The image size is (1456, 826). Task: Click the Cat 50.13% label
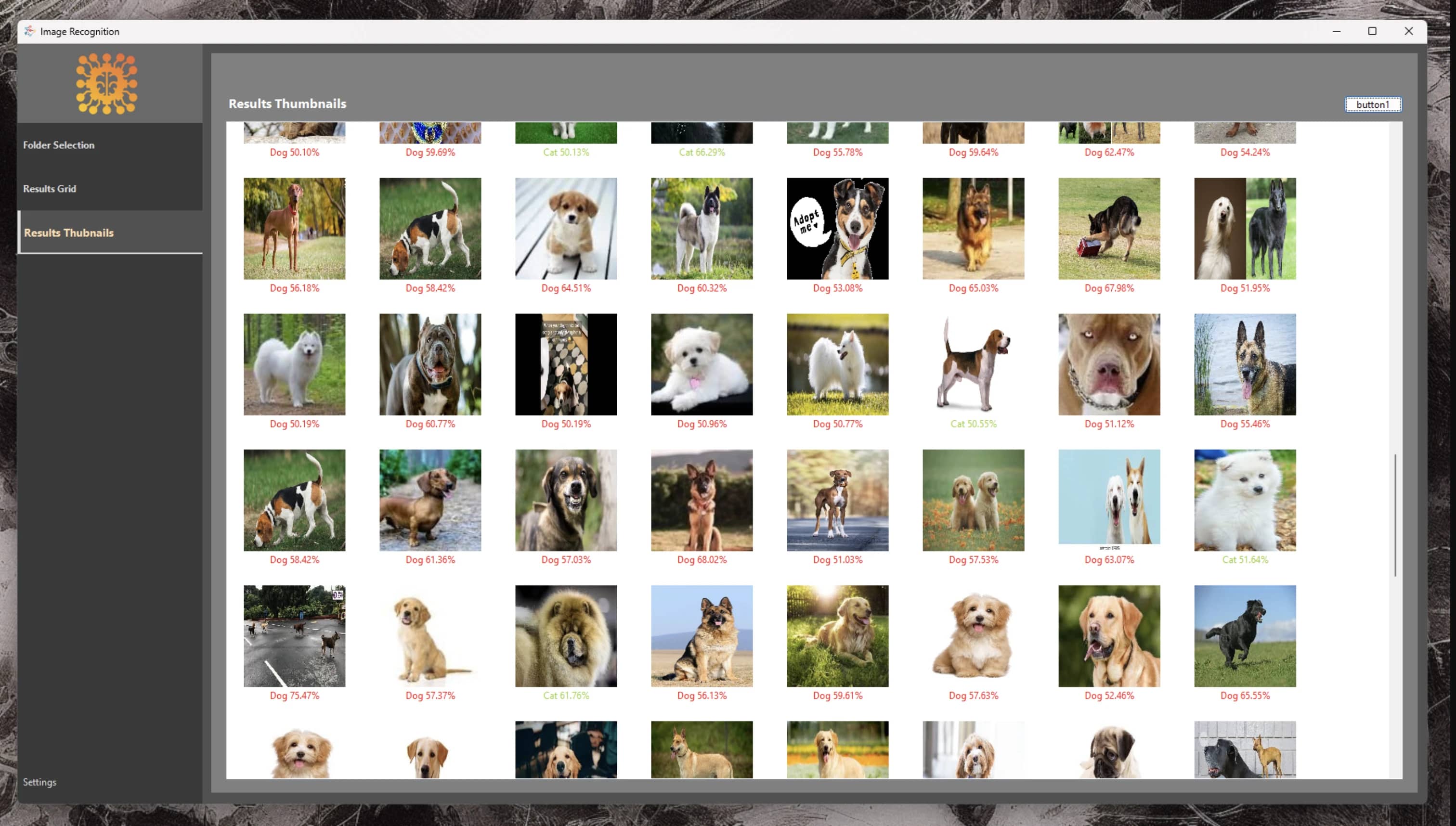566,152
